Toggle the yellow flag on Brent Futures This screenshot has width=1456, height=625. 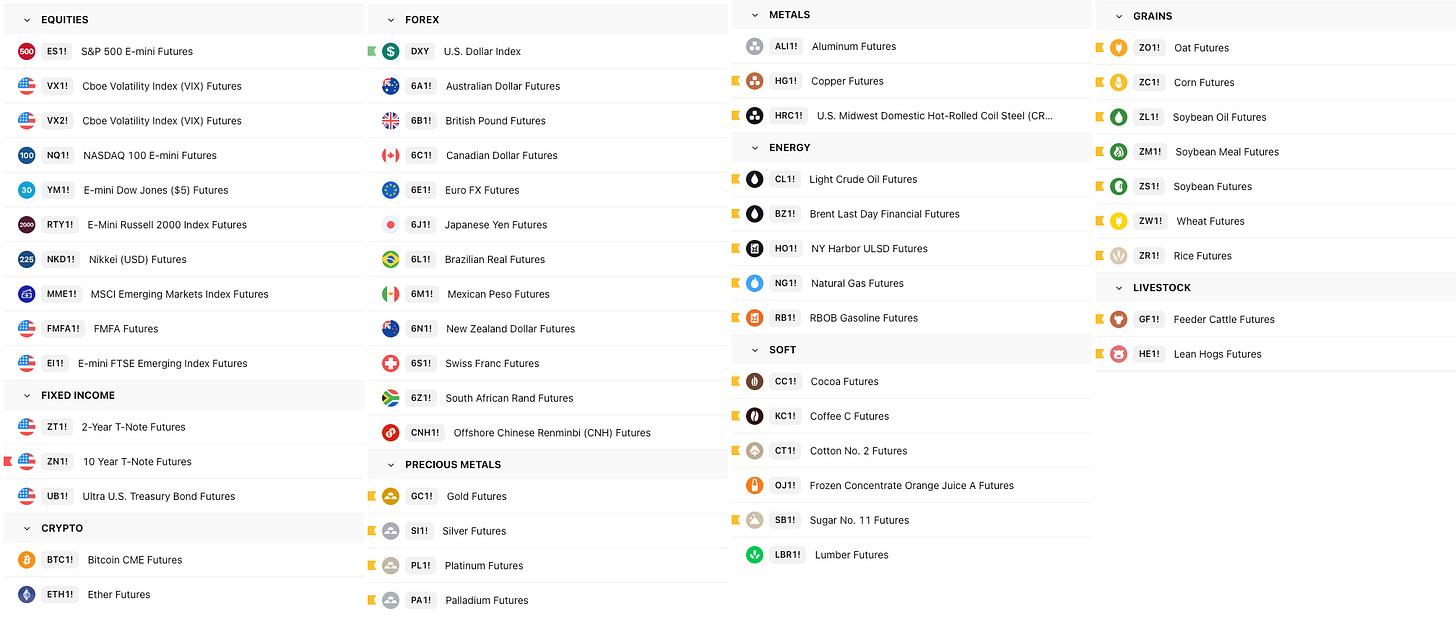click(735, 213)
